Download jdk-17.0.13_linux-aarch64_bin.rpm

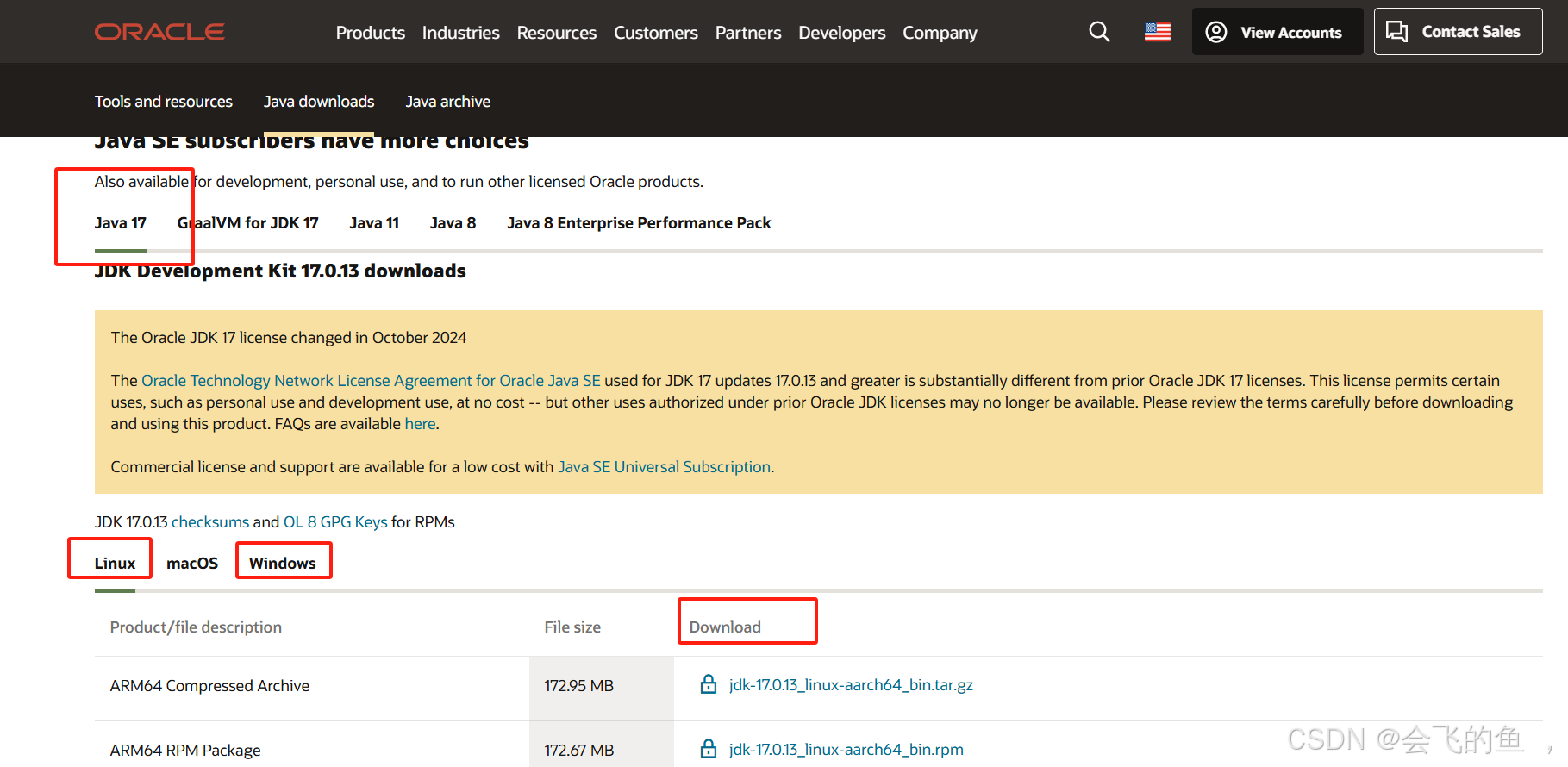pyautogui.click(x=846, y=750)
